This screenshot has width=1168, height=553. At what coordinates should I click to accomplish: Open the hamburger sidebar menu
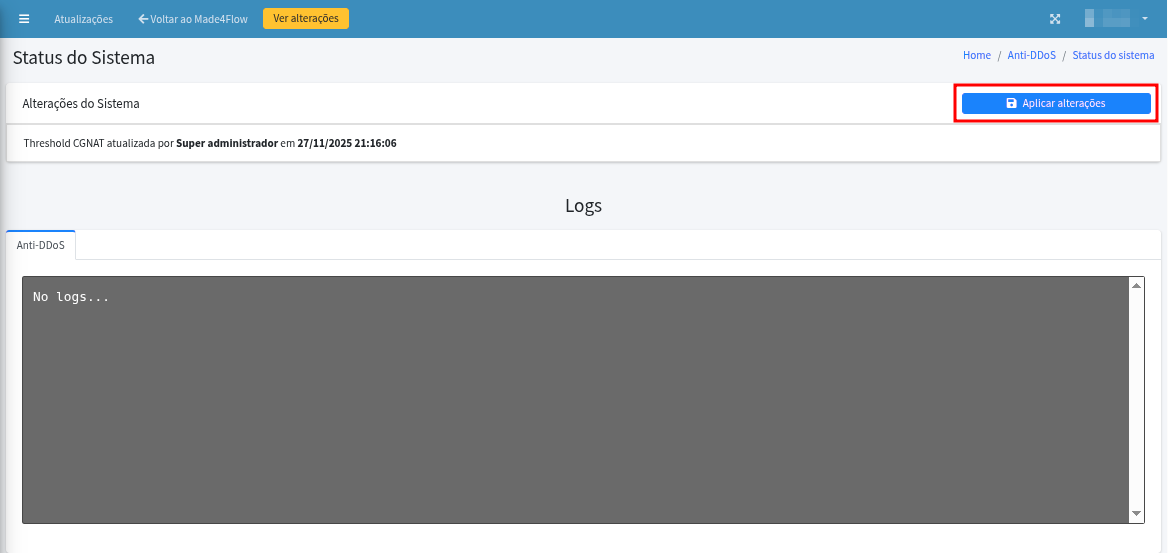tap(24, 19)
